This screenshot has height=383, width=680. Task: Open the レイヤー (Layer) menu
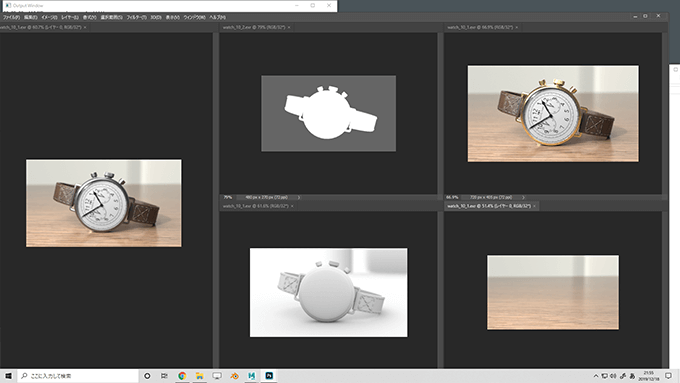click(70, 17)
